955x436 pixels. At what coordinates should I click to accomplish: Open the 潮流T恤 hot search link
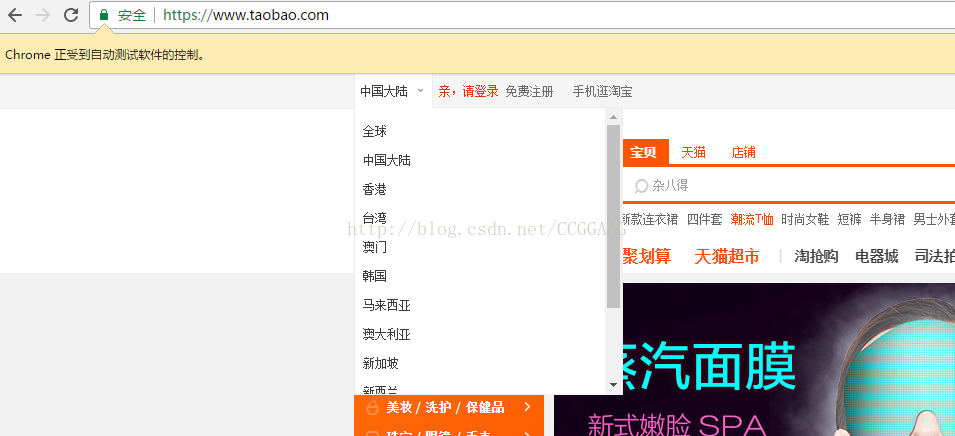tap(752, 219)
